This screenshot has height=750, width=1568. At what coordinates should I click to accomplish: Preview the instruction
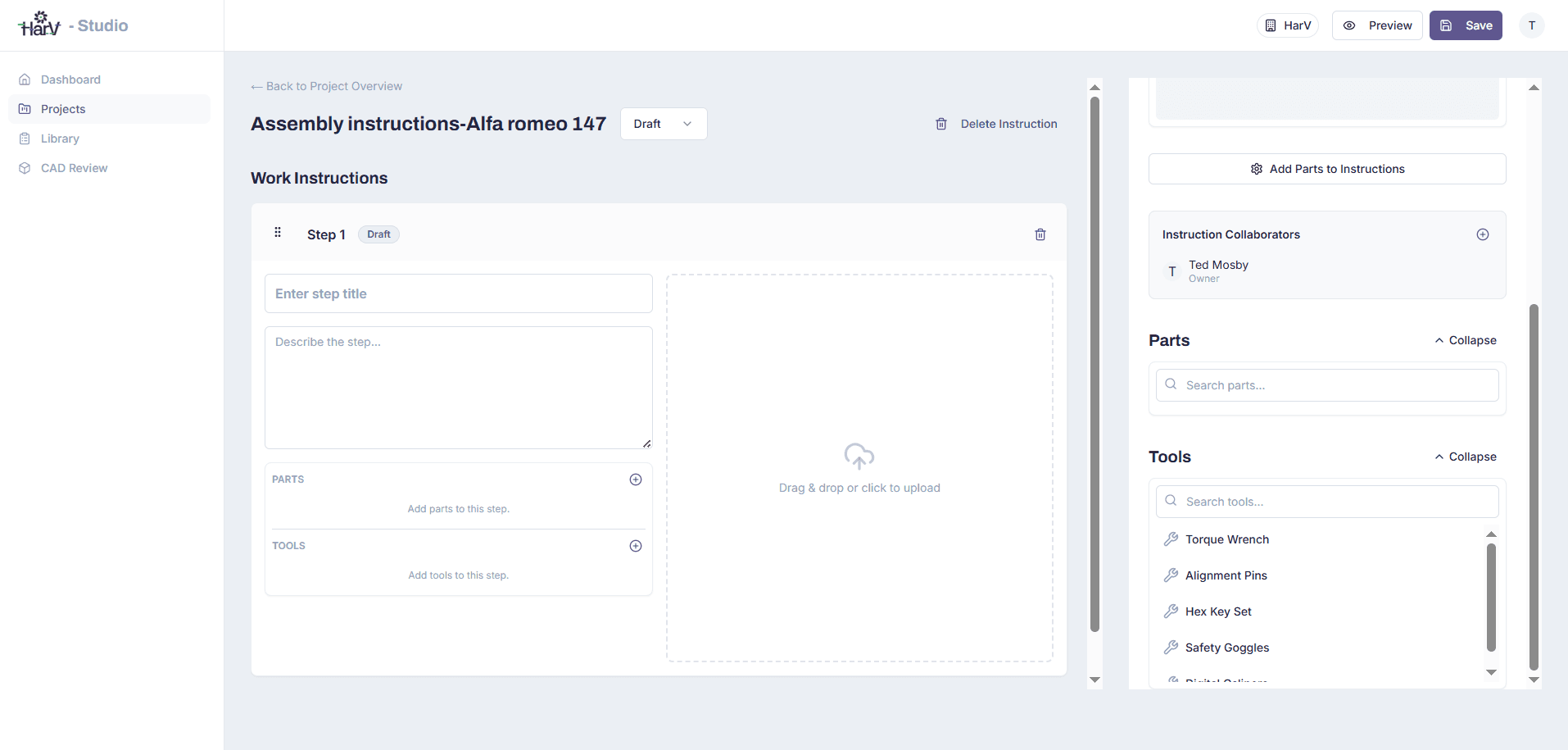click(x=1377, y=25)
